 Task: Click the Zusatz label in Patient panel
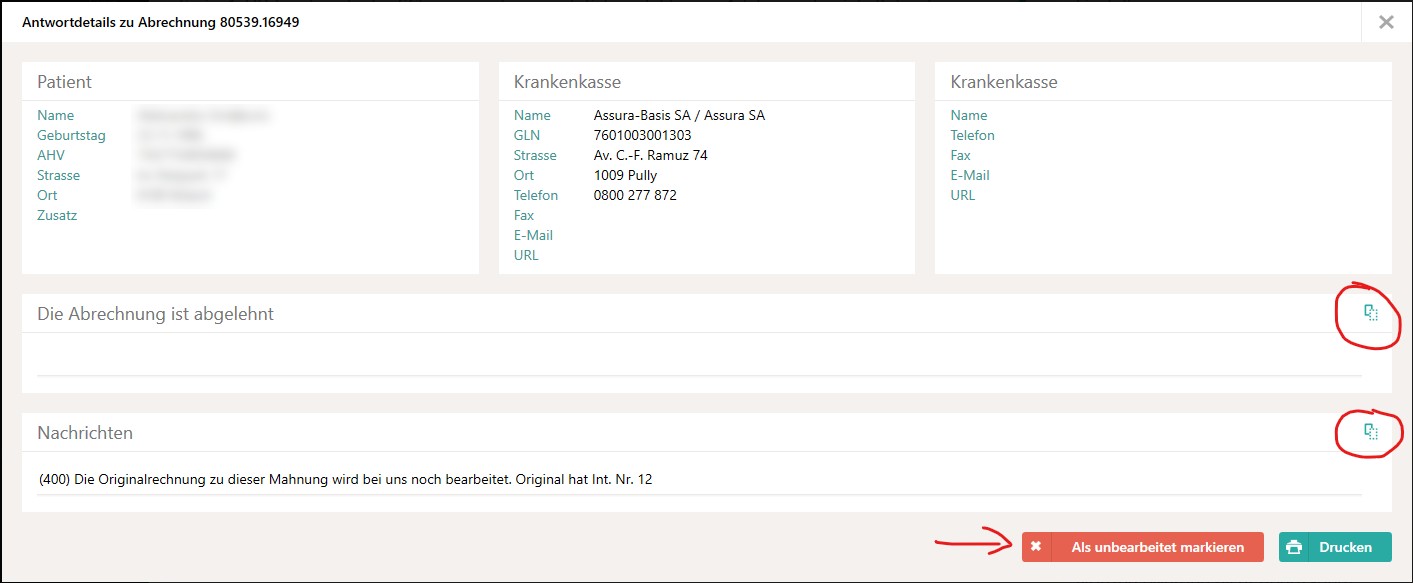pyautogui.click(x=57, y=215)
